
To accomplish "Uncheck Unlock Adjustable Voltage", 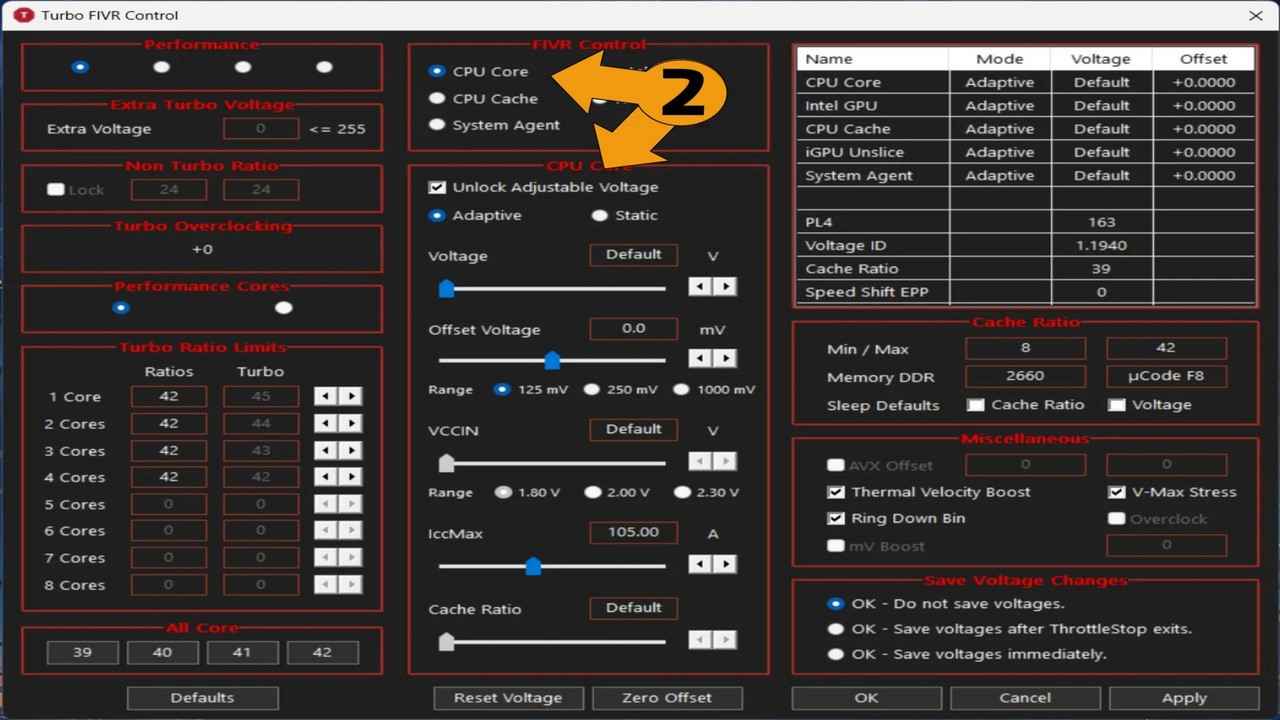I will coord(436,186).
